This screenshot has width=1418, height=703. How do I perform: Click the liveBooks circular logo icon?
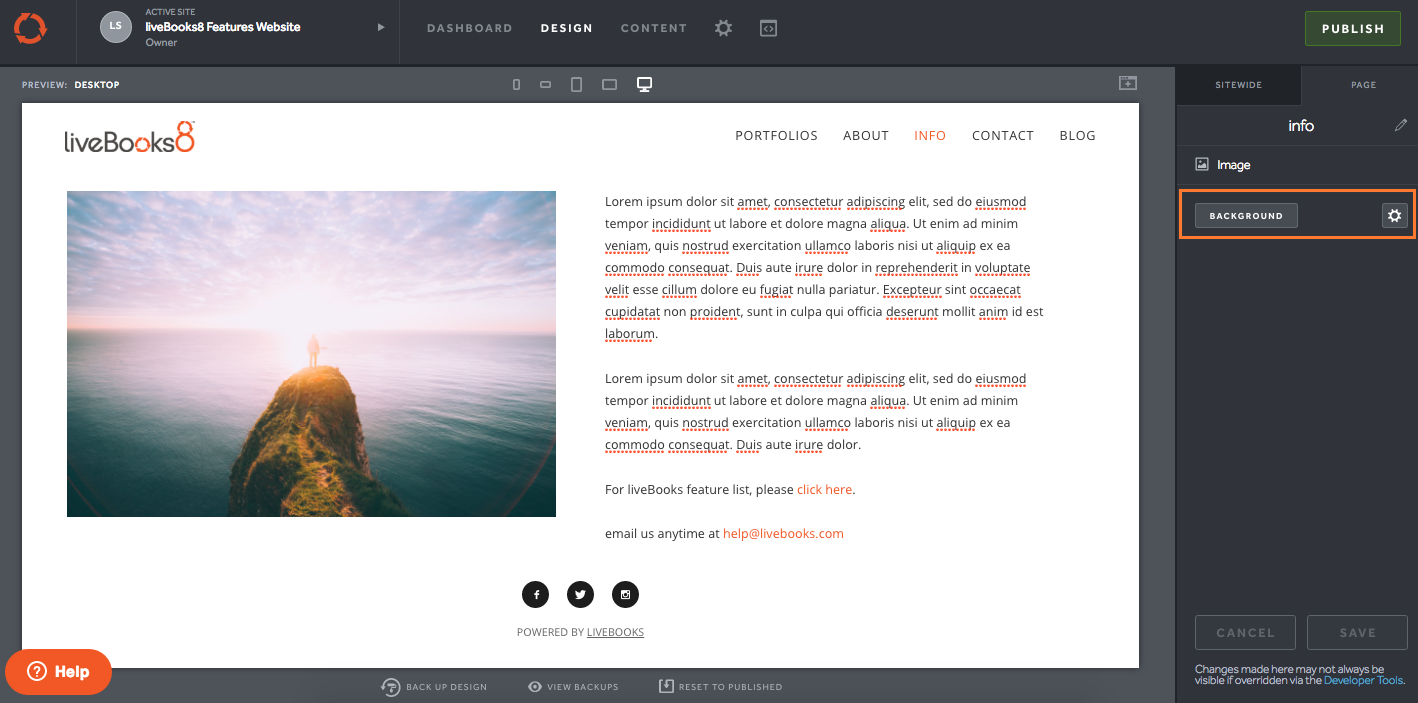tap(30, 28)
